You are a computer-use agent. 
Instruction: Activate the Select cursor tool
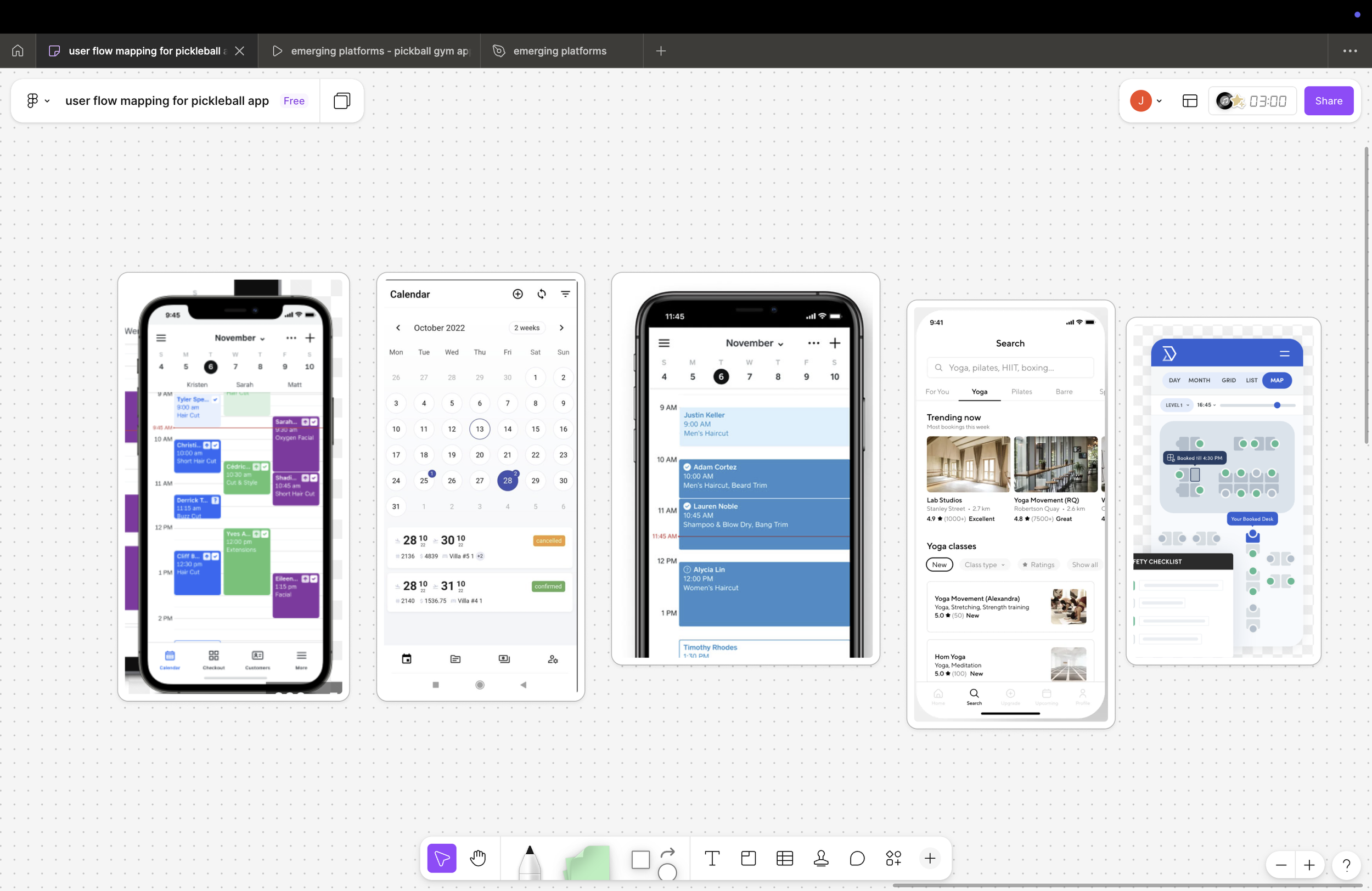tap(442, 858)
